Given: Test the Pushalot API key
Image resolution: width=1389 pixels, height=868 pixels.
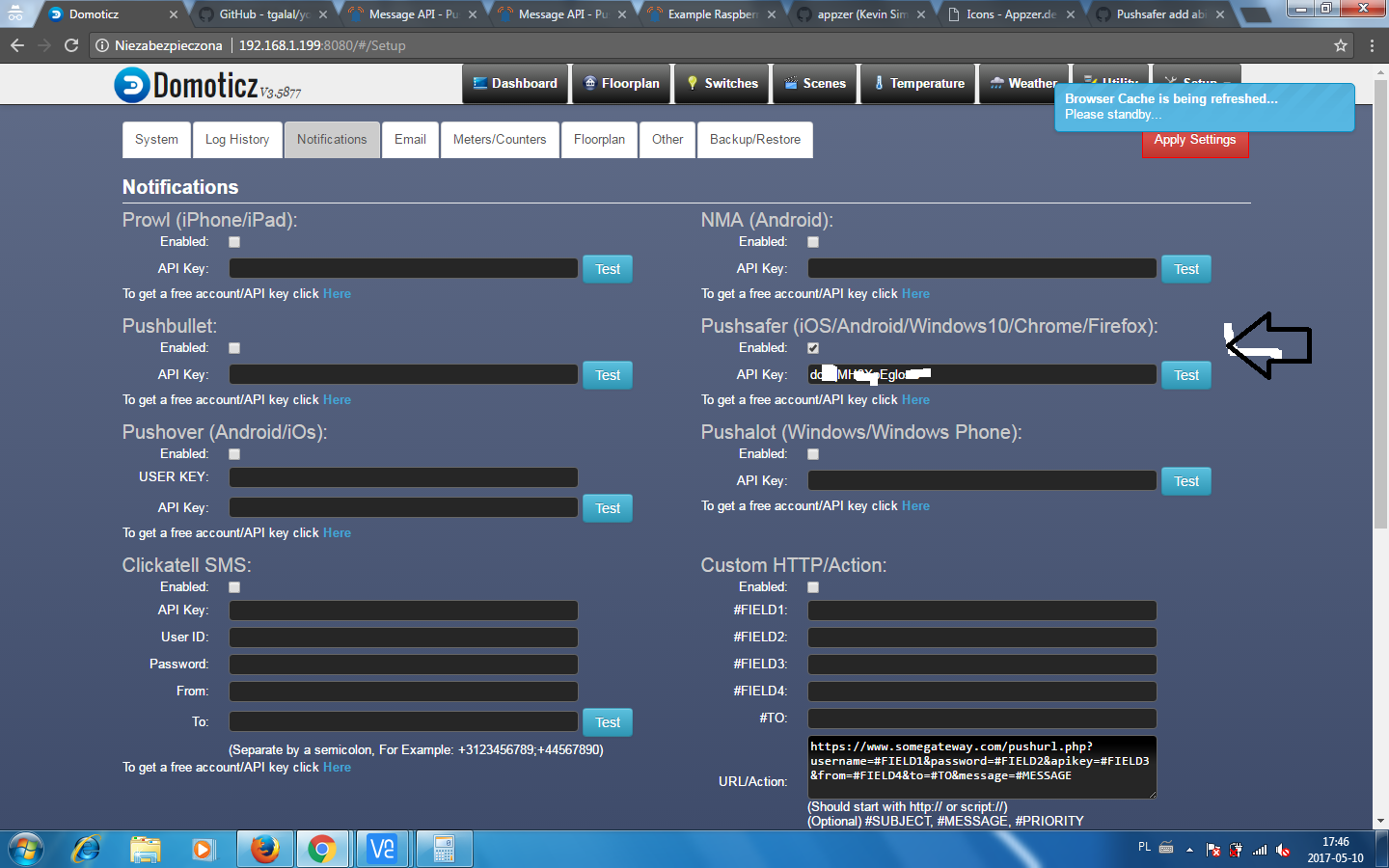Looking at the screenshot, I should [x=1186, y=481].
